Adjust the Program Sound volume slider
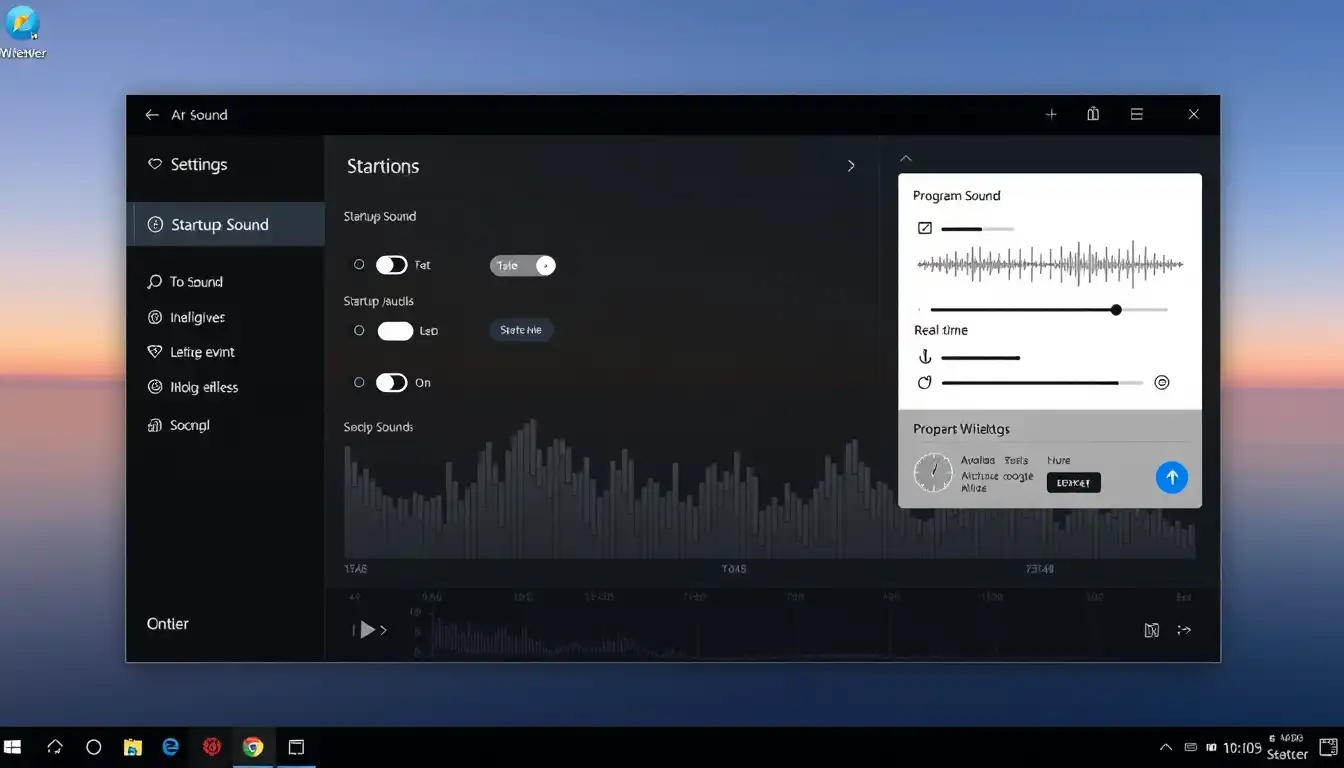 point(1048,310)
